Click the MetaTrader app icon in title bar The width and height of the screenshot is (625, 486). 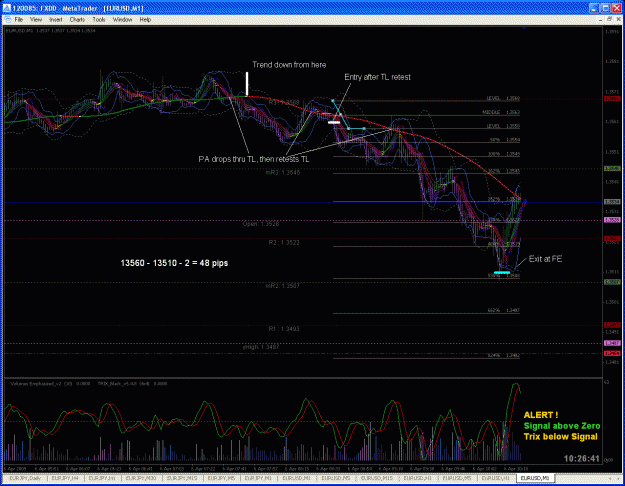[x=7, y=8]
